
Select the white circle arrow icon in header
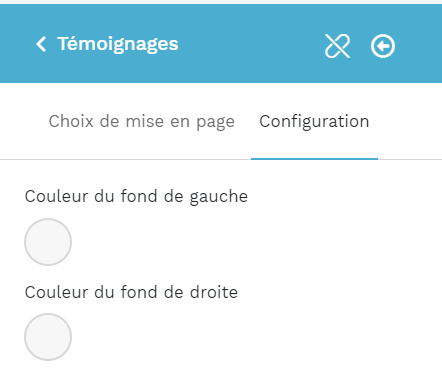tap(383, 46)
